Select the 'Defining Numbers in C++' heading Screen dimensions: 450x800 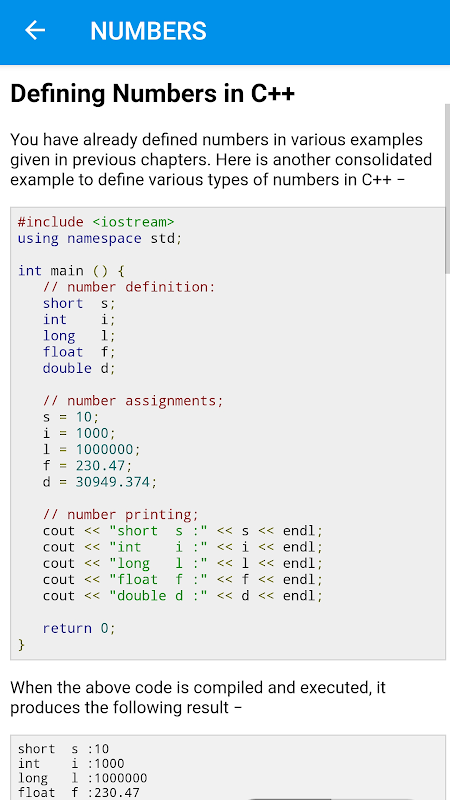pos(153,94)
